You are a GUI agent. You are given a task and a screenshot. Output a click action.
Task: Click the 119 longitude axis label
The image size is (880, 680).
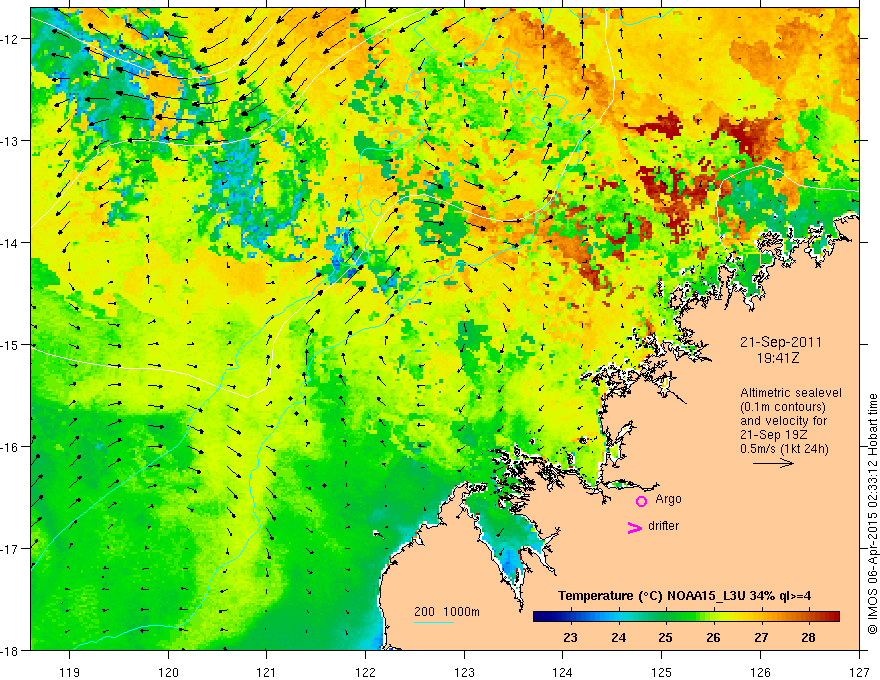pos(70,672)
